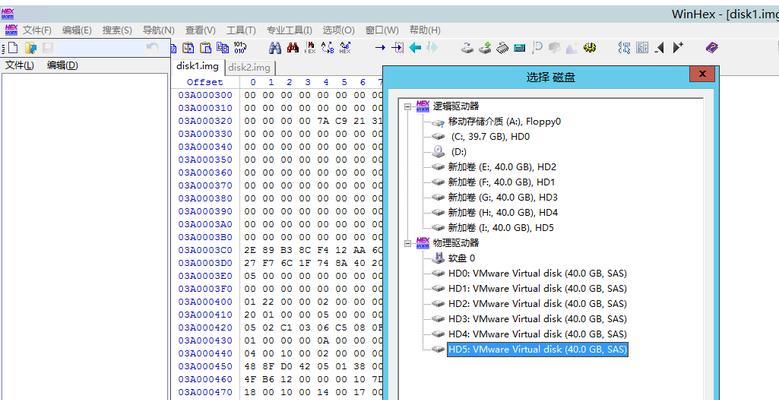Select 新加卷 (H:, 40.0 GB), HD4
779x400 pixels.
point(503,213)
